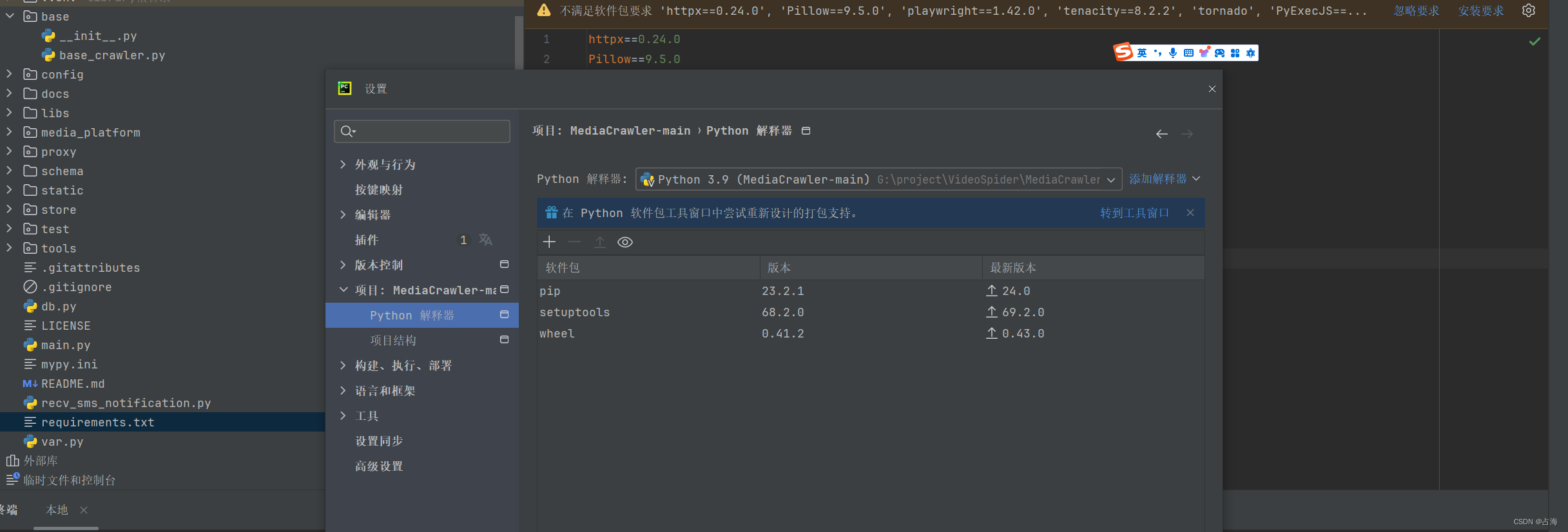Click the Sogou punctuation mode icon
Image resolution: width=1568 pixels, height=532 pixels.
tap(1157, 53)
